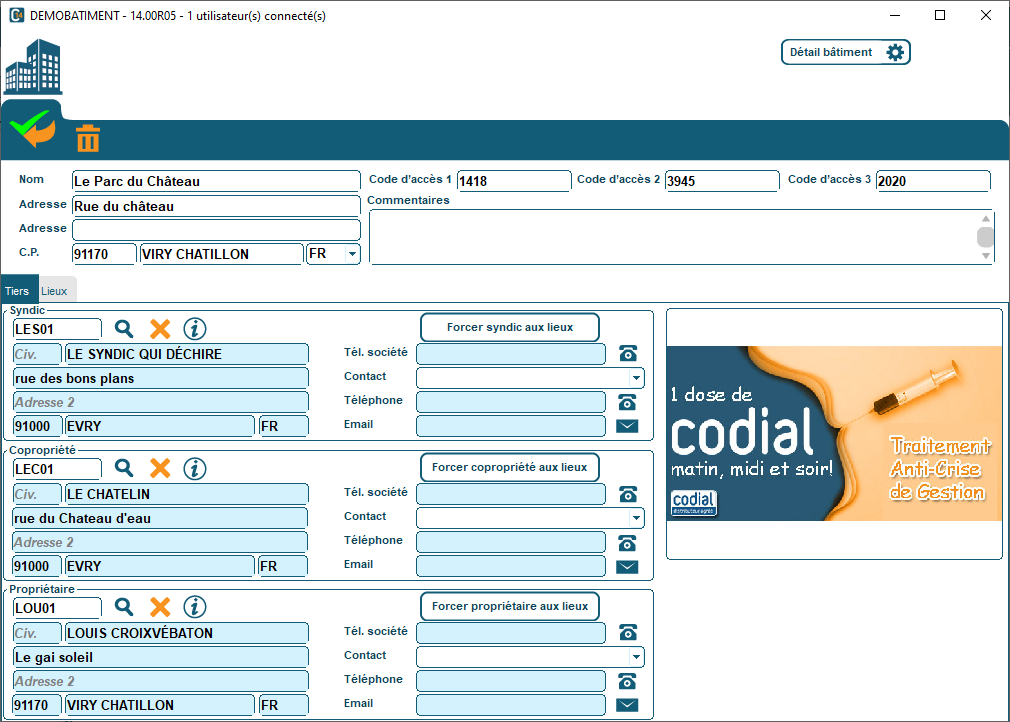Click Forcer syndic aux lieux button

510,327
